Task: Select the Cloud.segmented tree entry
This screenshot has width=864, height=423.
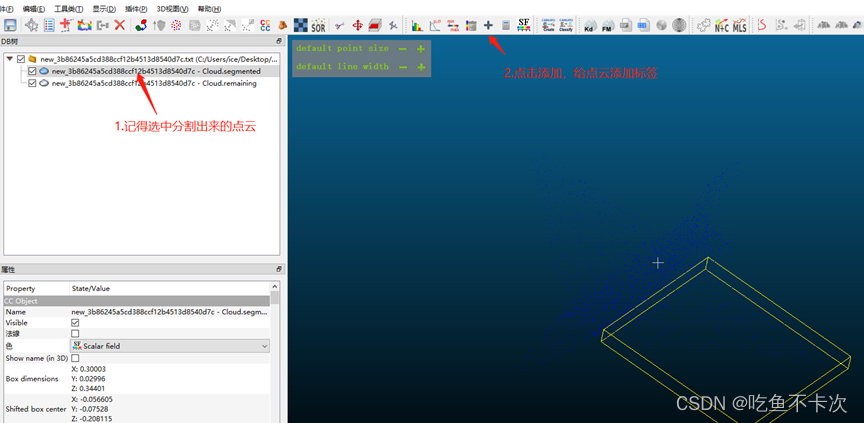Action: (x=156, y=71)
